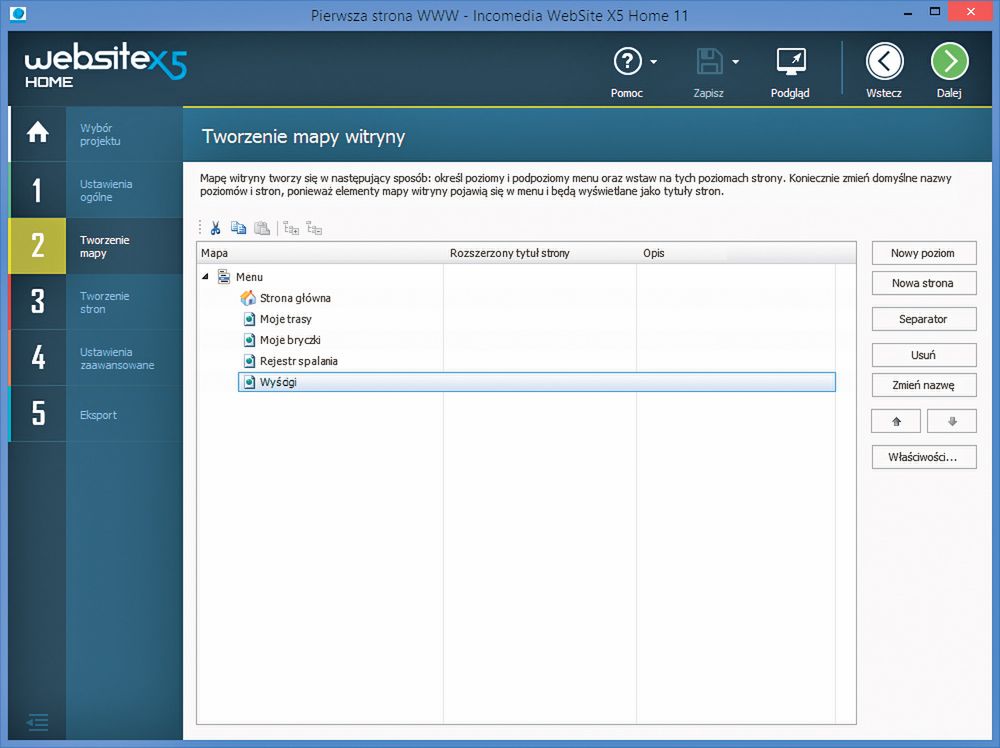Click the Expand all tree levels icon

pos(291,228)
